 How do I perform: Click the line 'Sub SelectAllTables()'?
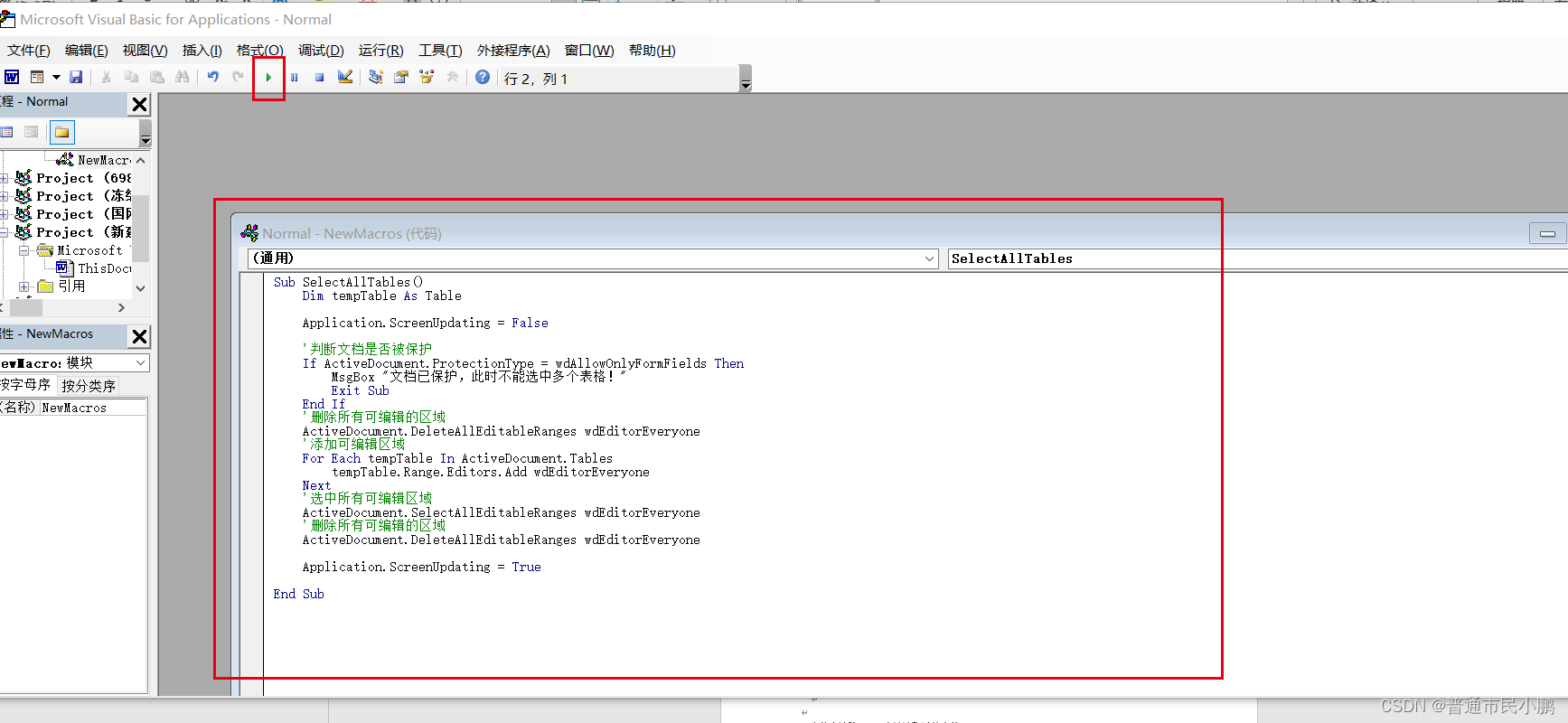point(348,282)
